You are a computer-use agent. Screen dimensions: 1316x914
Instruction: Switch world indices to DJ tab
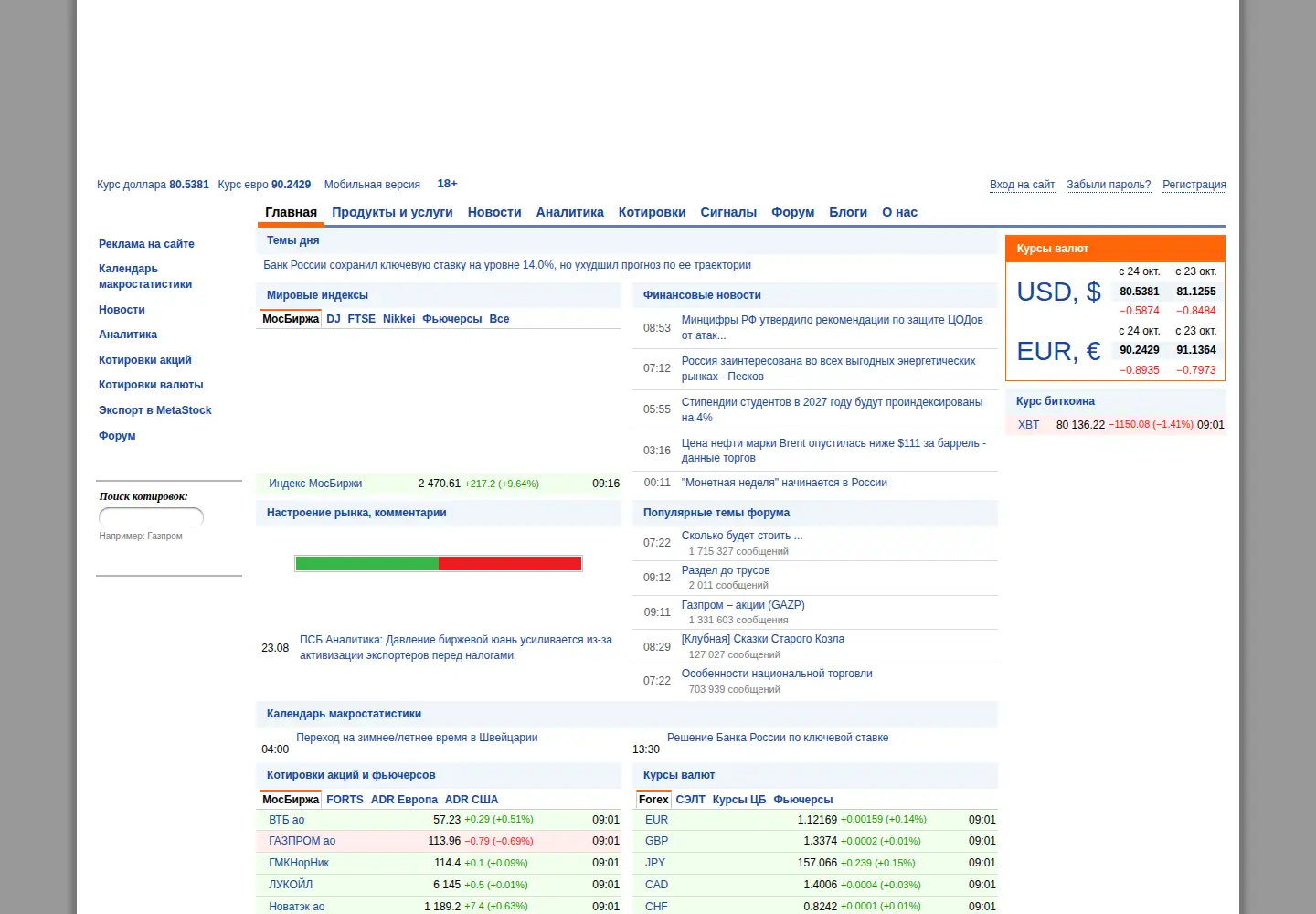[333, 319]
